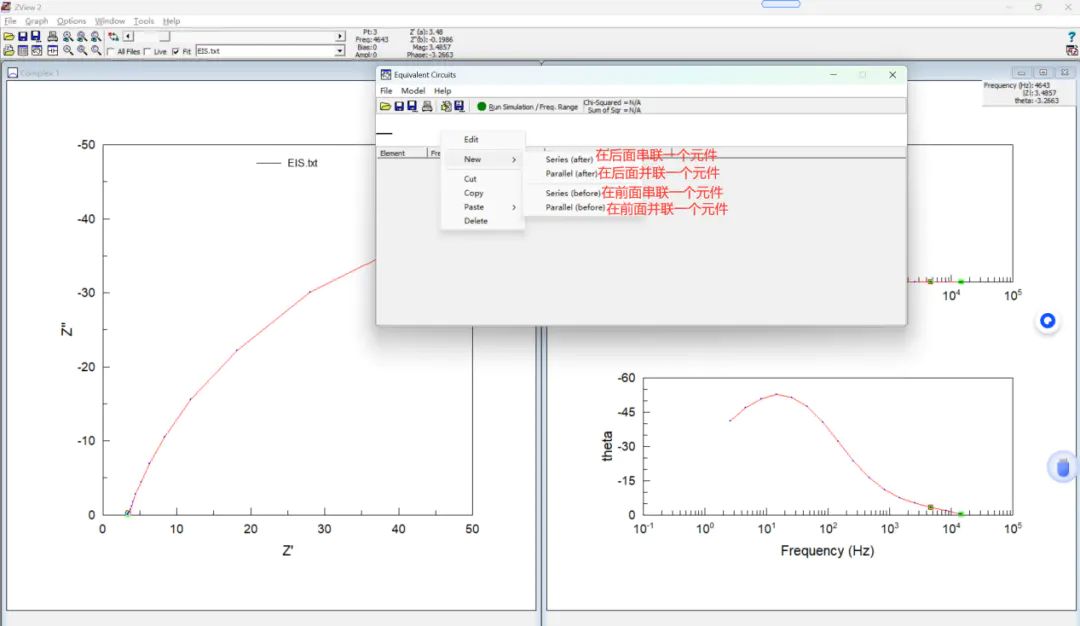Click the Element column header
The image size is (1080, 626).
point(402,153)
